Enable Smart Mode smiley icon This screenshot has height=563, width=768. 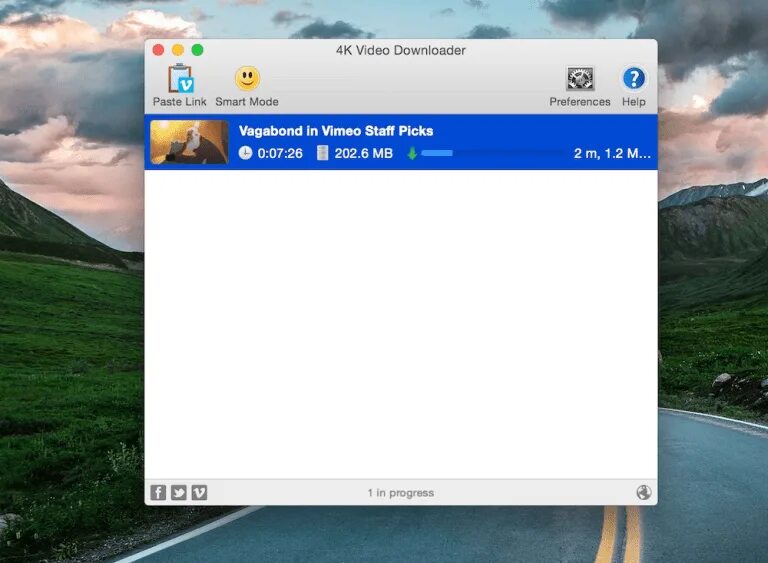coord(247,78)
